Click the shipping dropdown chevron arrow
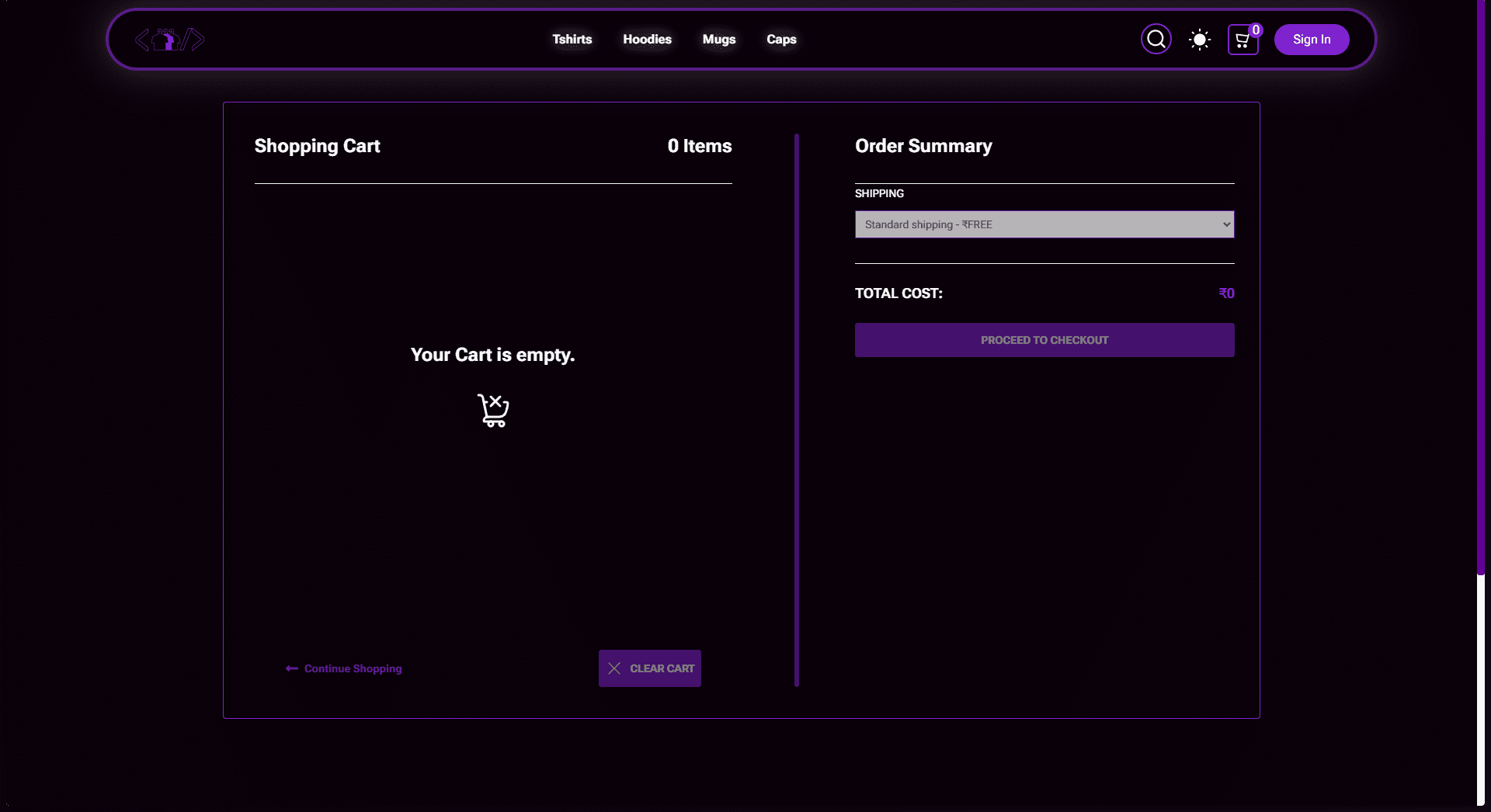This screenshot has height=812, width=1491. 1226,224
